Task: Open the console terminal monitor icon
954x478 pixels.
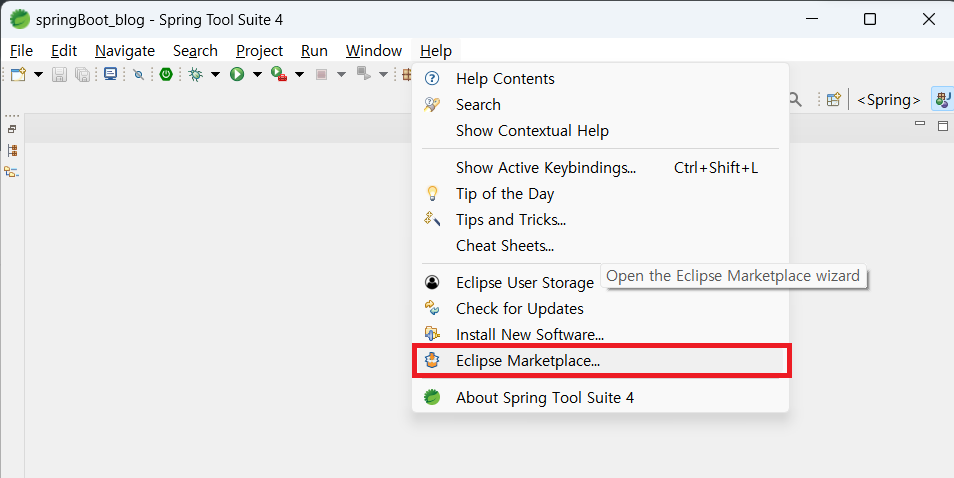Action: coord(110,74)
